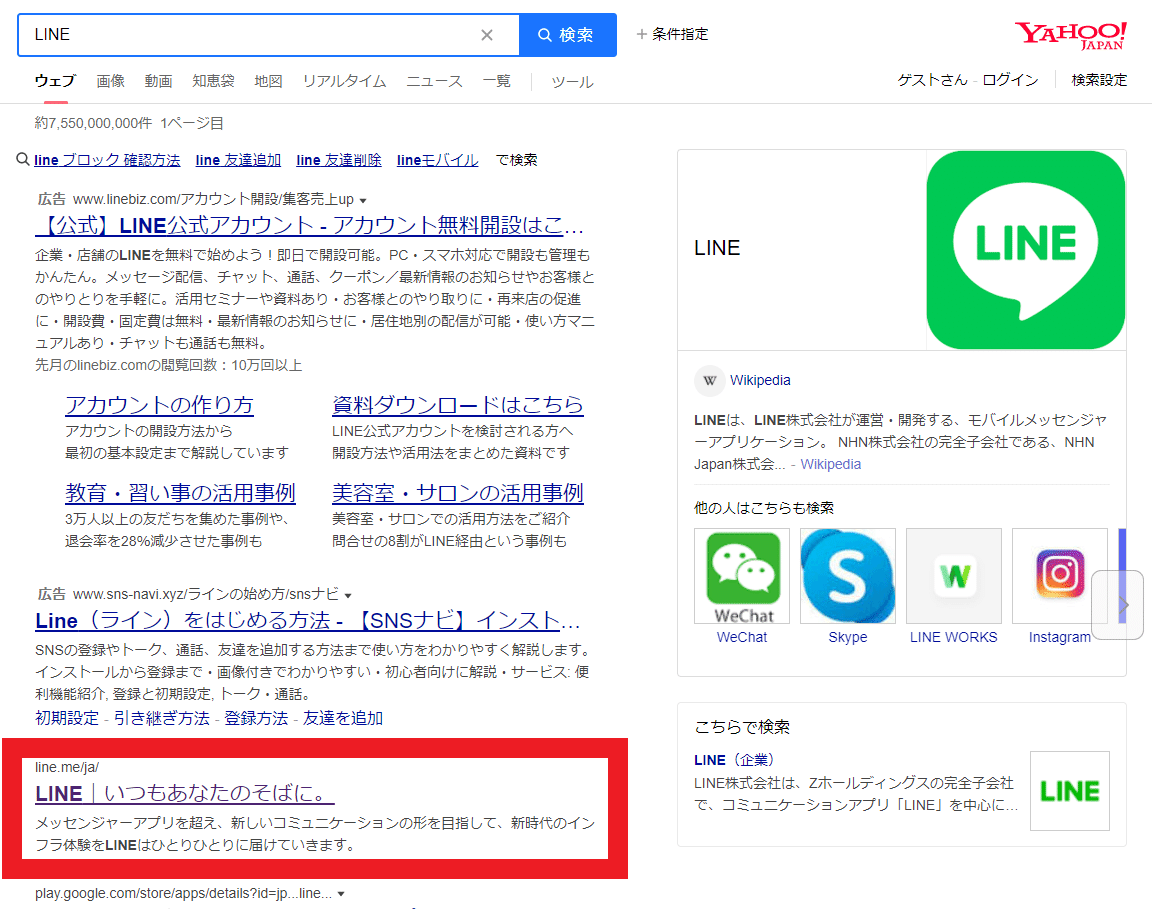1152x909 pixels.
Task: Open the ツール menu
Action: (572, 82)
